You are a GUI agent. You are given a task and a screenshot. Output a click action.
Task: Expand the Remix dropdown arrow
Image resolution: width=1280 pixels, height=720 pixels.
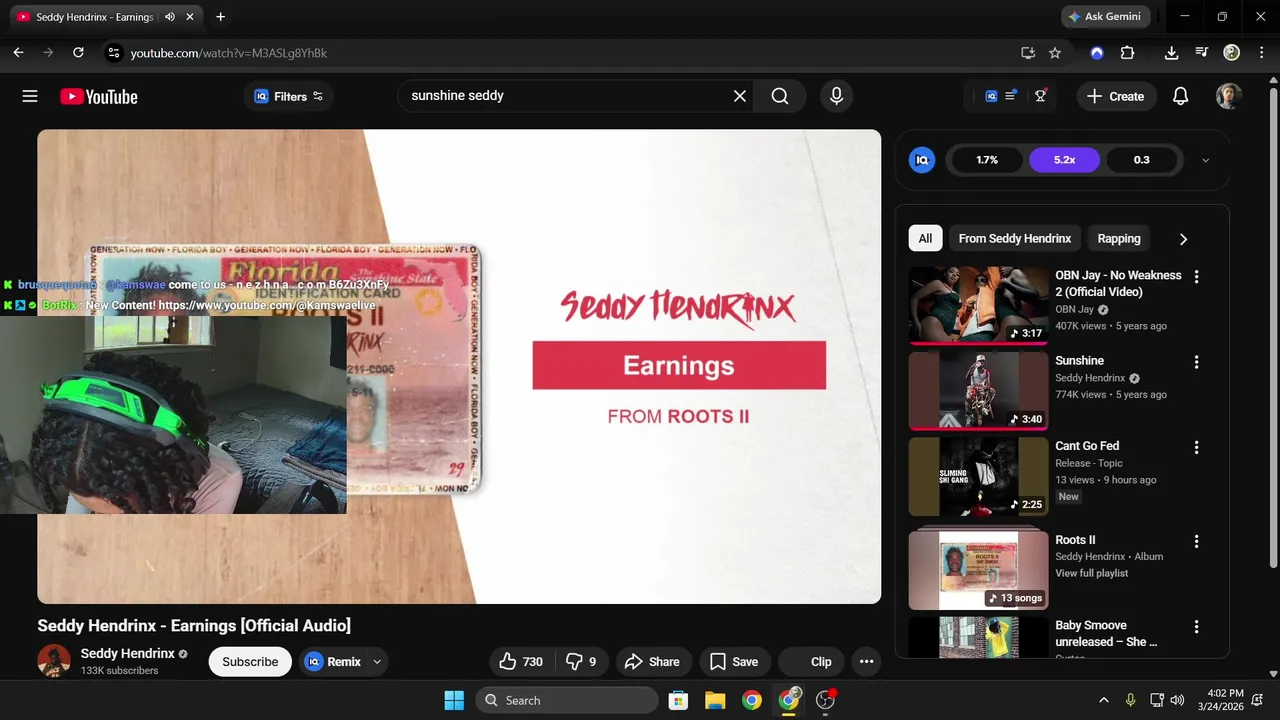[x=377, y=661]
